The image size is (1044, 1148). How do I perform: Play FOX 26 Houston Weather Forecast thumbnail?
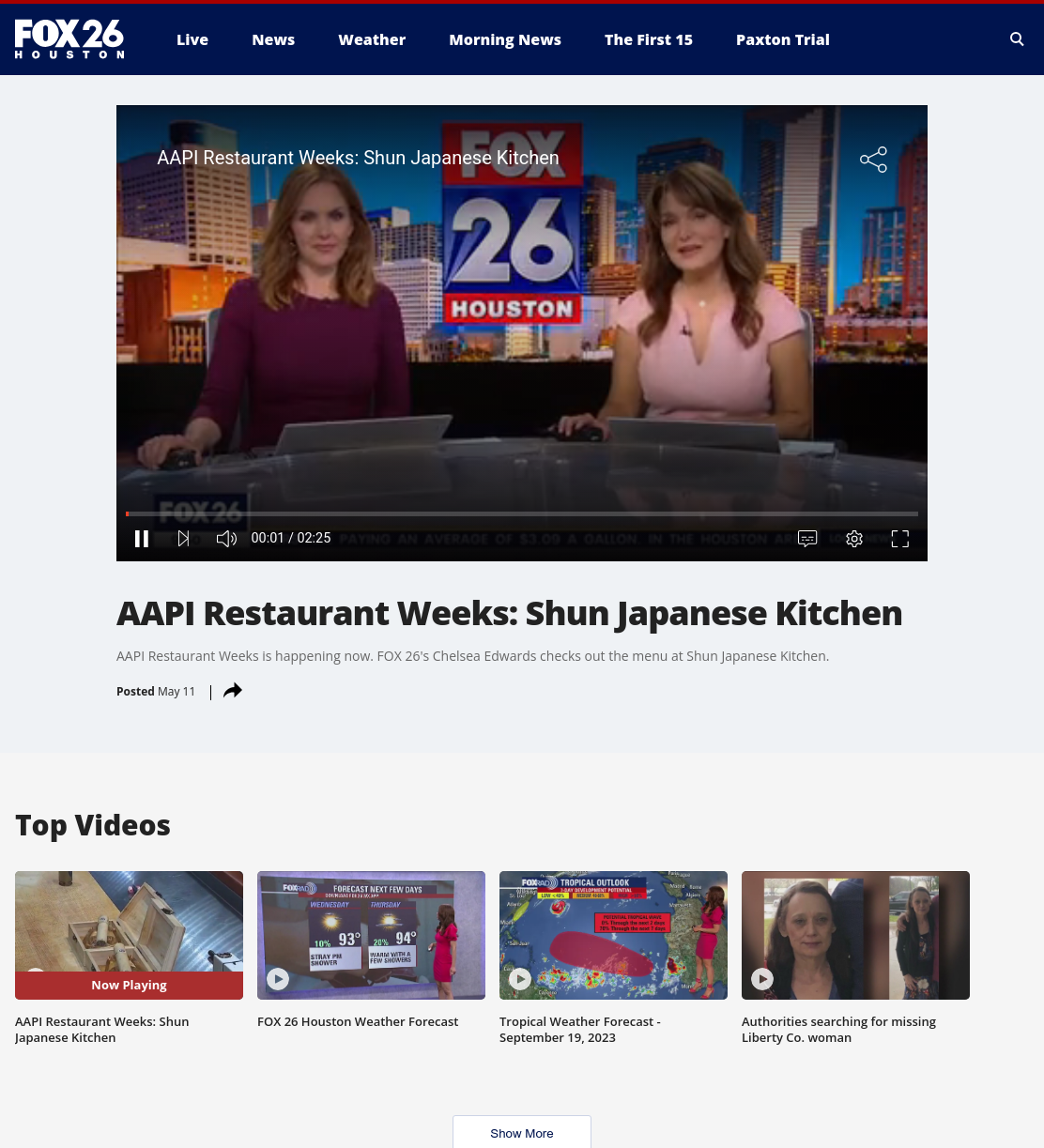point(371,935)
